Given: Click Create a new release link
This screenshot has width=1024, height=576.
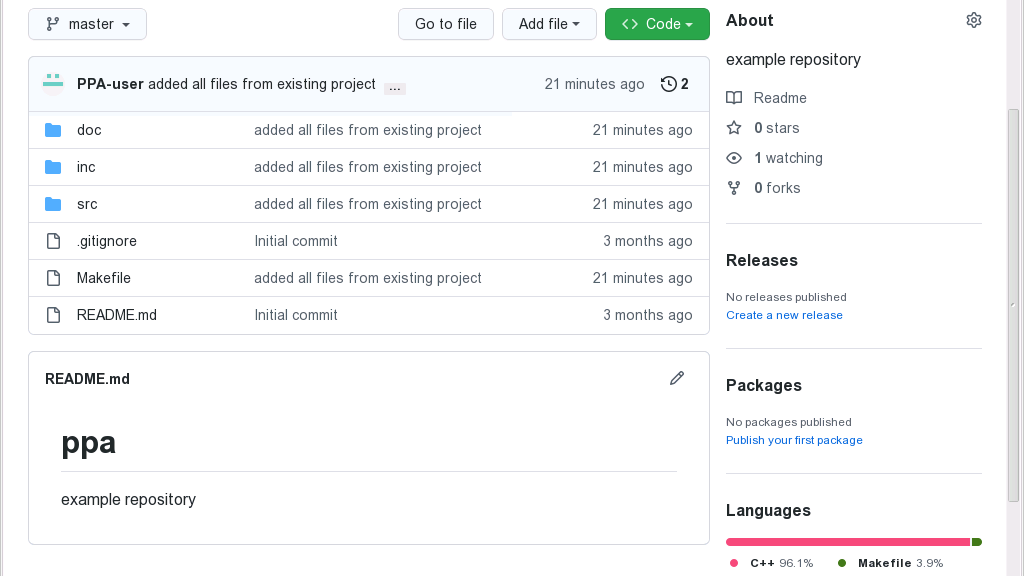Looking at the screenshot, I should (x=784, y=315).
